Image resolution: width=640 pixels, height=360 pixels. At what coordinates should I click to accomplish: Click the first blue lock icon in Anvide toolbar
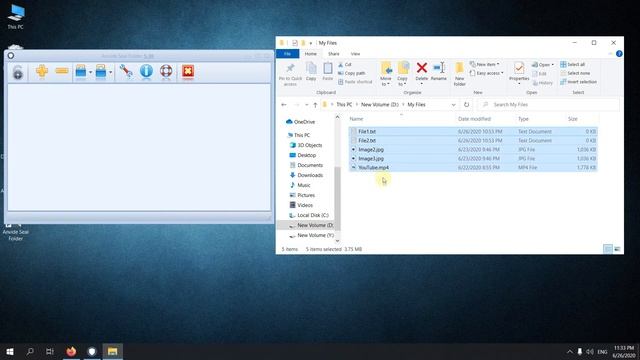[81, 71]
